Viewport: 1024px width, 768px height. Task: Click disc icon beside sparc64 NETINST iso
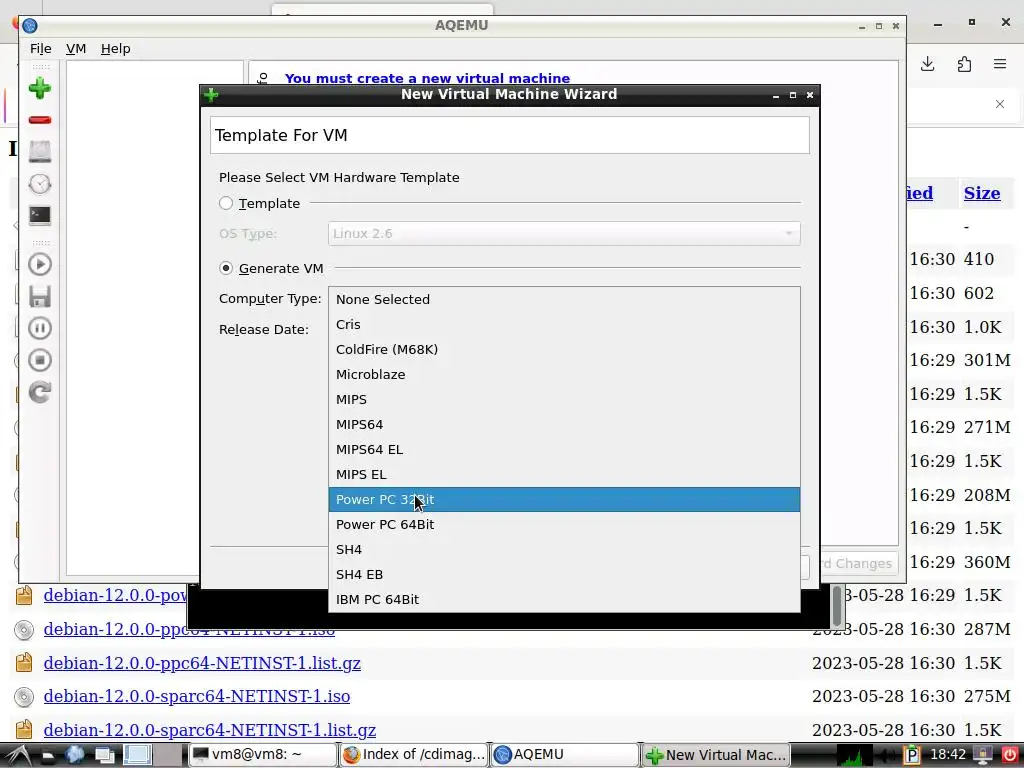click(x=24, y=697)
